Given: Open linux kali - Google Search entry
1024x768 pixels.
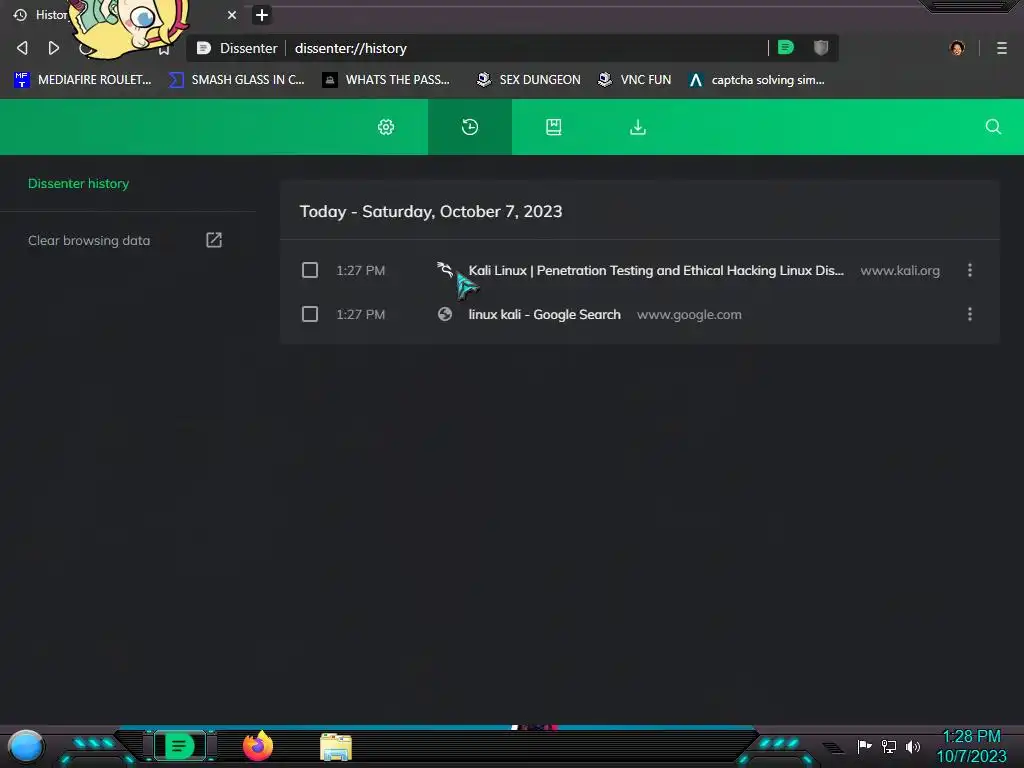Looking at the screenshot, I should (x=544, y=314).
